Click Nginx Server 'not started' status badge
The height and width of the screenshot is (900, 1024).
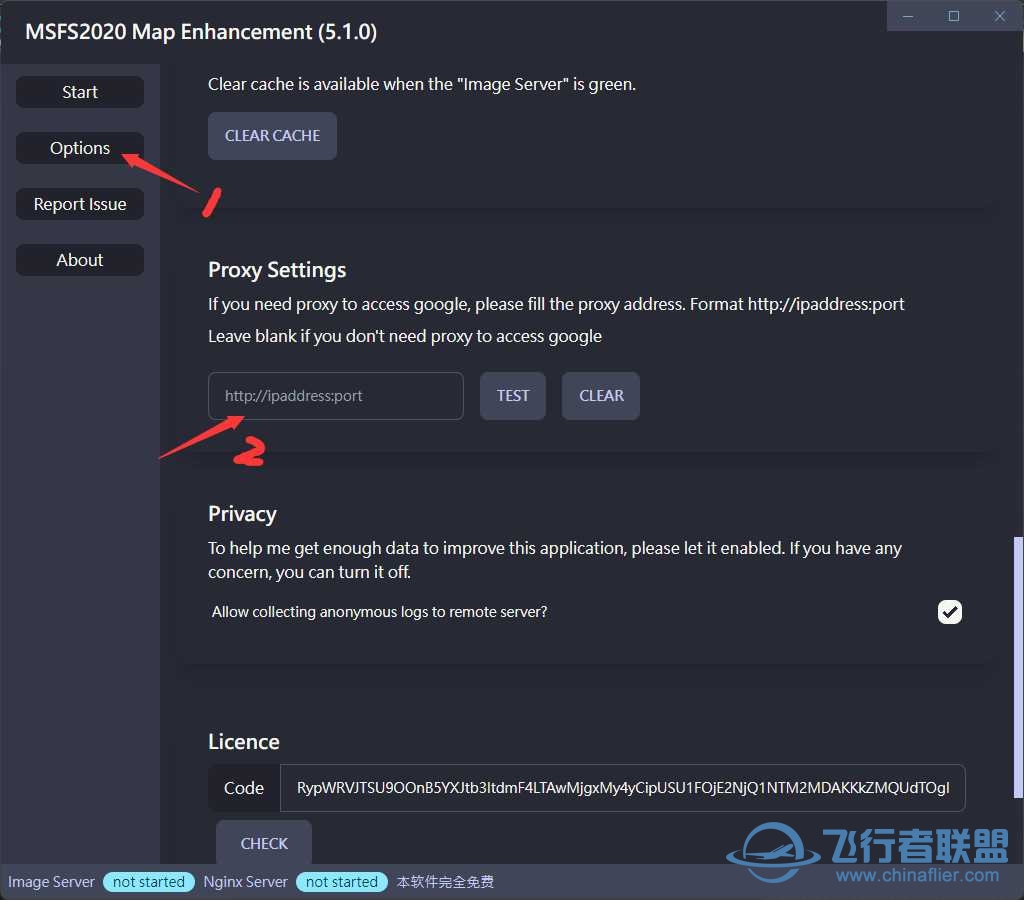point(342,882)
